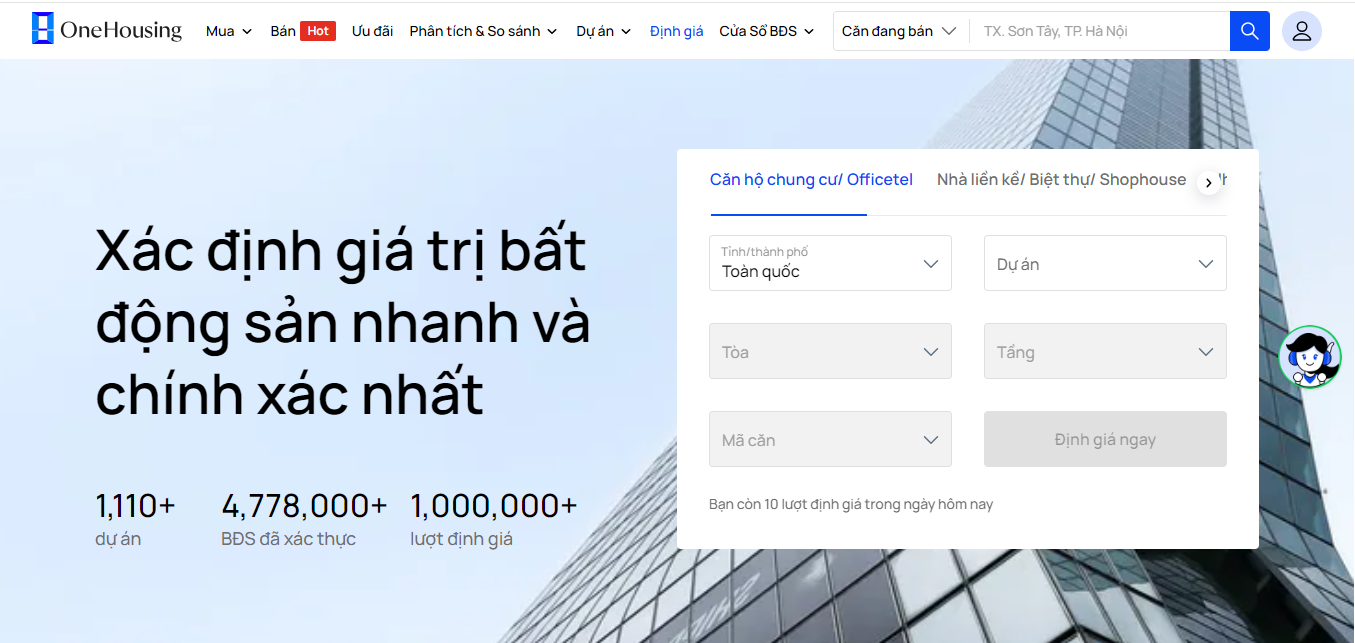This screenshot has width=1355, height=643.
Task: Open the Căn đang bán dropdown
Action: coord(899,31)
